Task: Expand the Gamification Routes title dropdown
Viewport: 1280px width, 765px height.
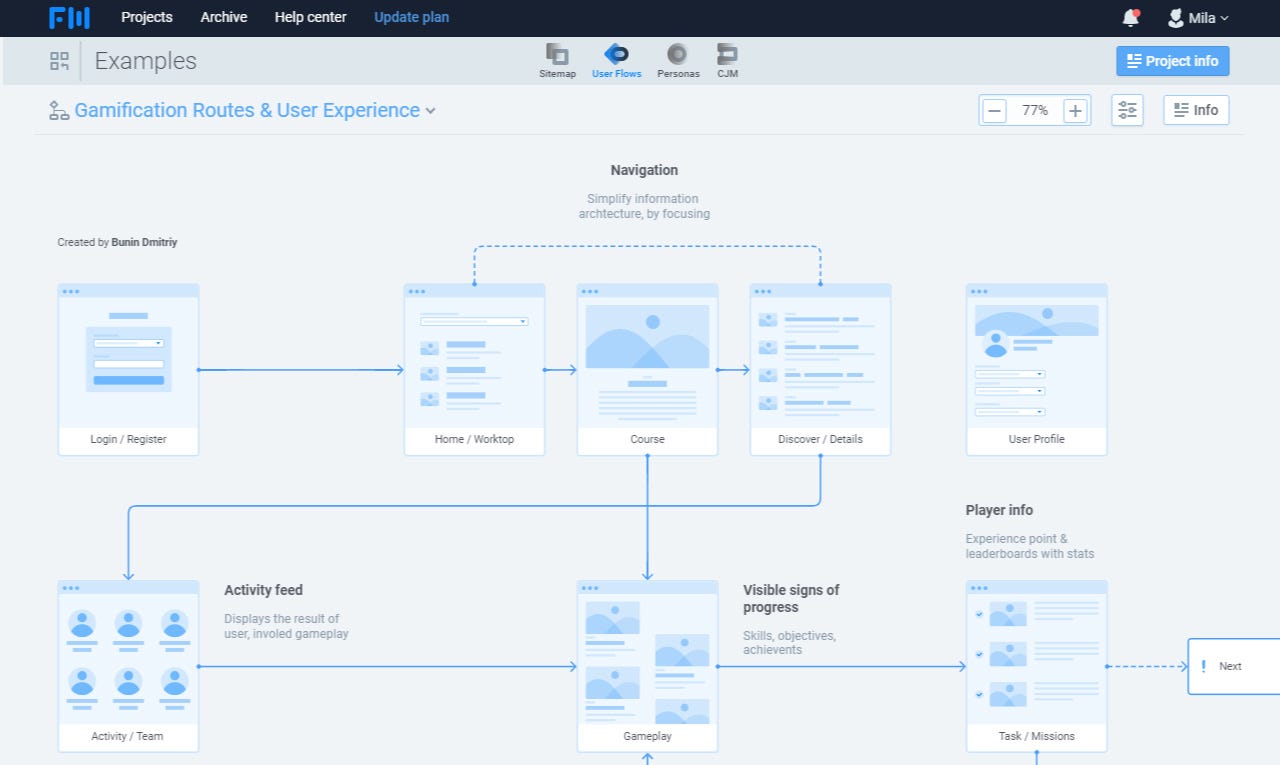Action: coord(431,111)
